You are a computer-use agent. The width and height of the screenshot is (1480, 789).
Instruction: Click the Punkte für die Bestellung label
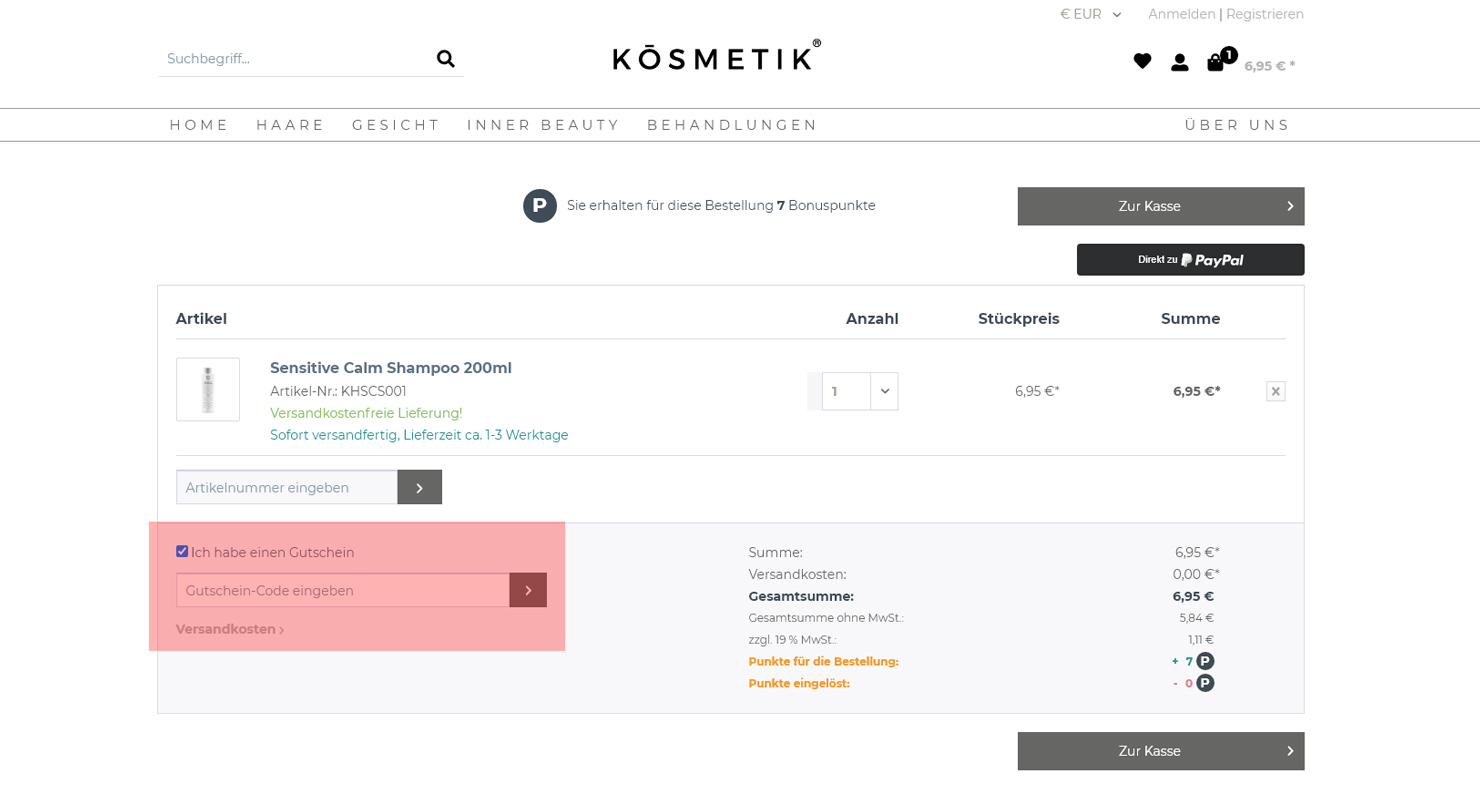tap(823, 661)
